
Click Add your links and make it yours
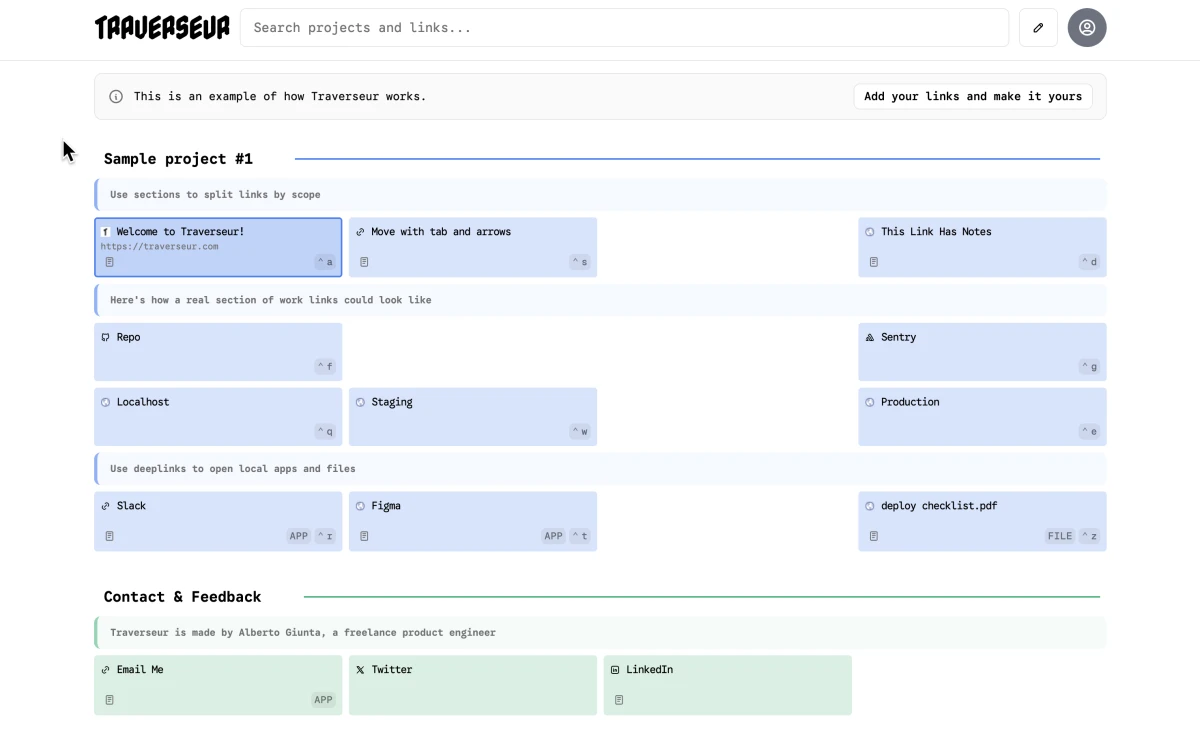(972, 97)
